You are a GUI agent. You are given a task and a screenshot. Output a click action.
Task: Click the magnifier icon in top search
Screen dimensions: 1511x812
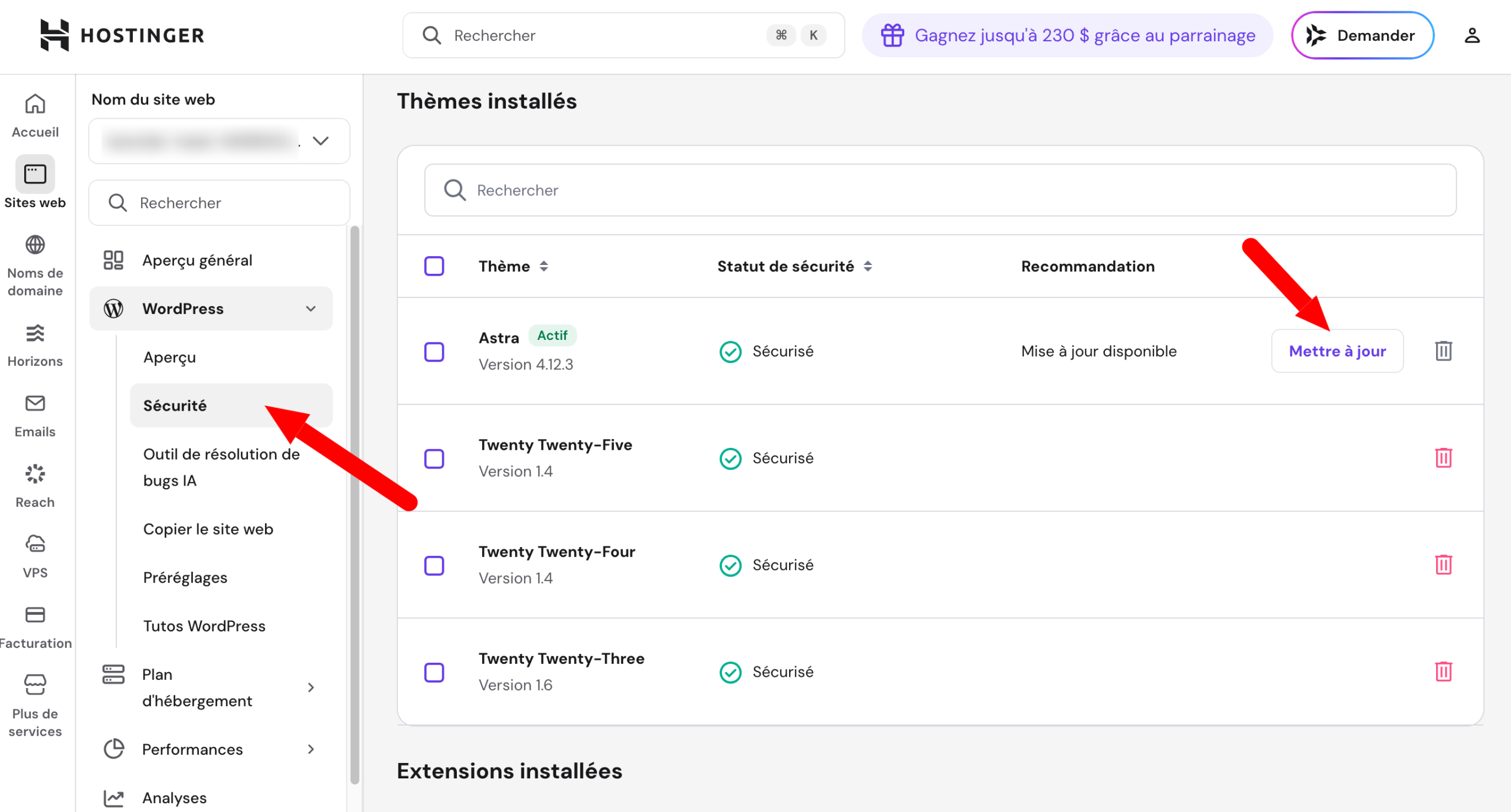click(432, 35)
